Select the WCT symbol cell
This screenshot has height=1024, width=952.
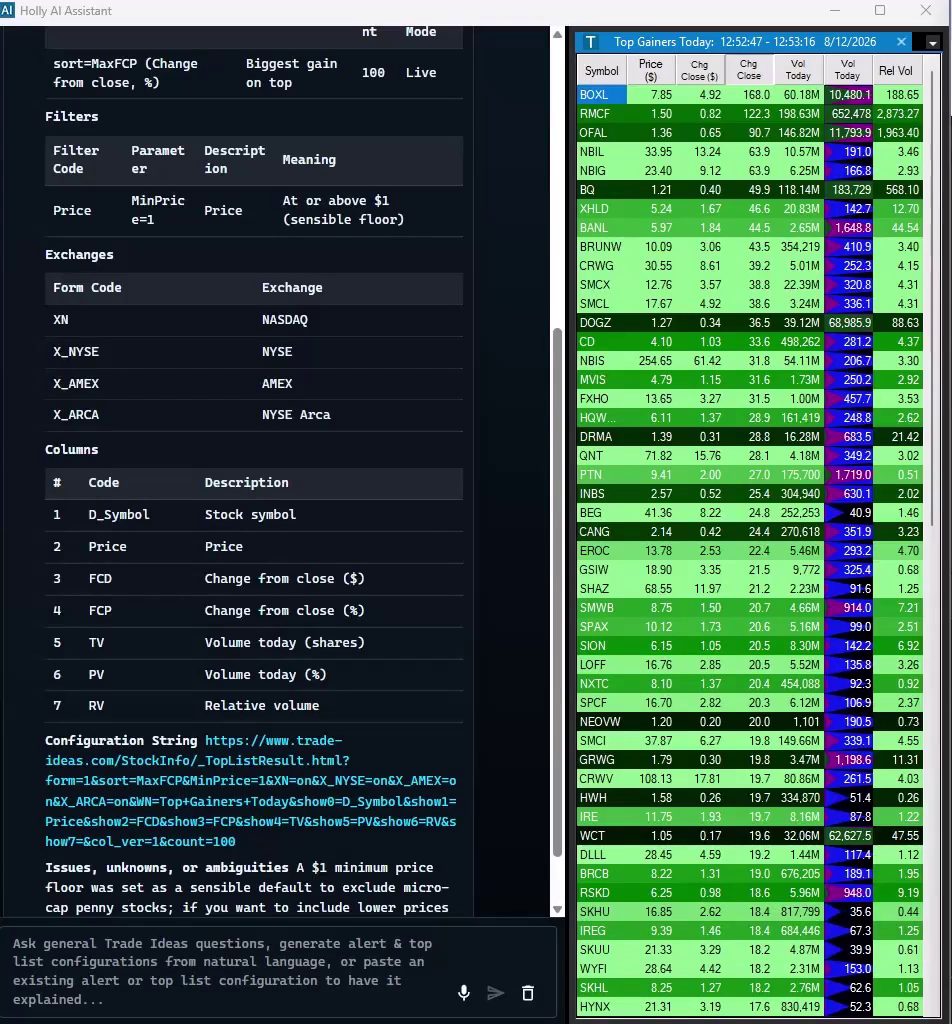(x=601, y=835)
